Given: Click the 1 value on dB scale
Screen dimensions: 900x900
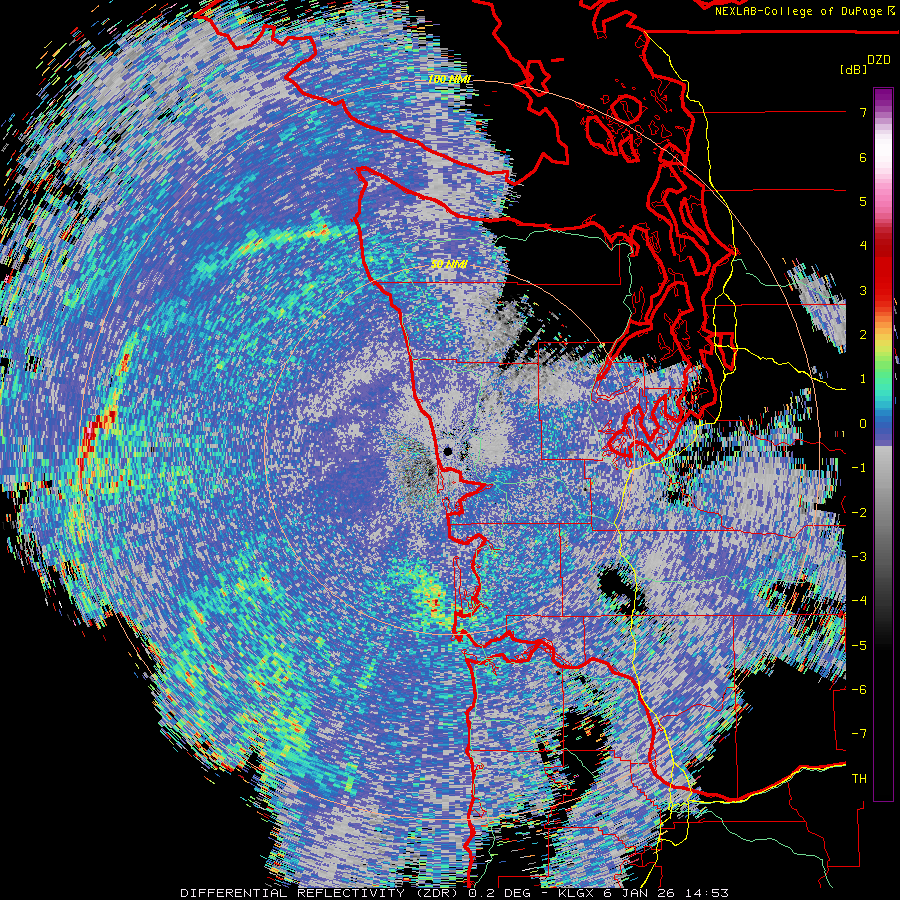Looking at the screenshot, I should [x=863, y=379].
